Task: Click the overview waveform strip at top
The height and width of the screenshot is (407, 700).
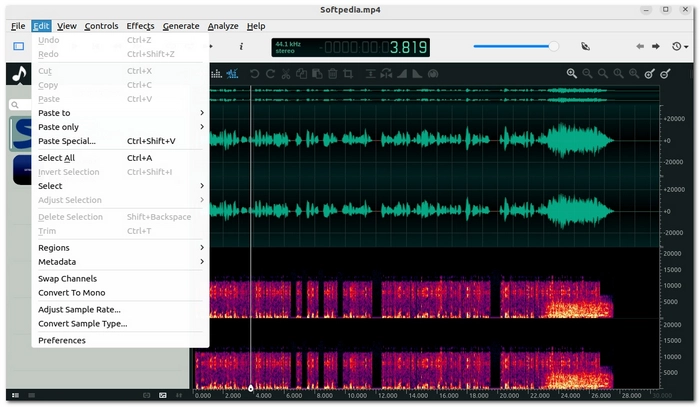Action: coord(434,95)
